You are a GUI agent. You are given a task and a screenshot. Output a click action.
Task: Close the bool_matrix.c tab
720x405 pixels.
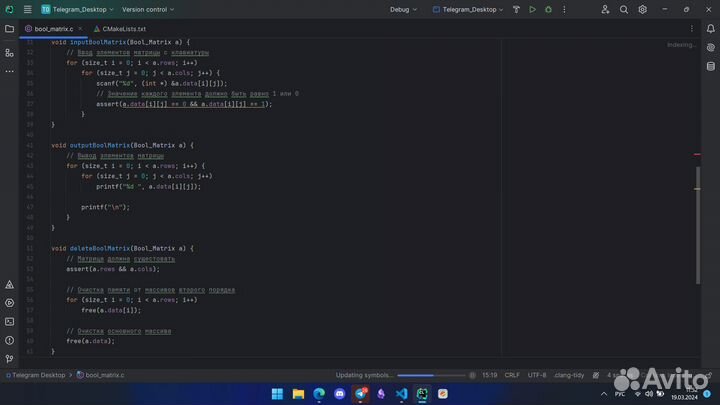tap(80, 28)
